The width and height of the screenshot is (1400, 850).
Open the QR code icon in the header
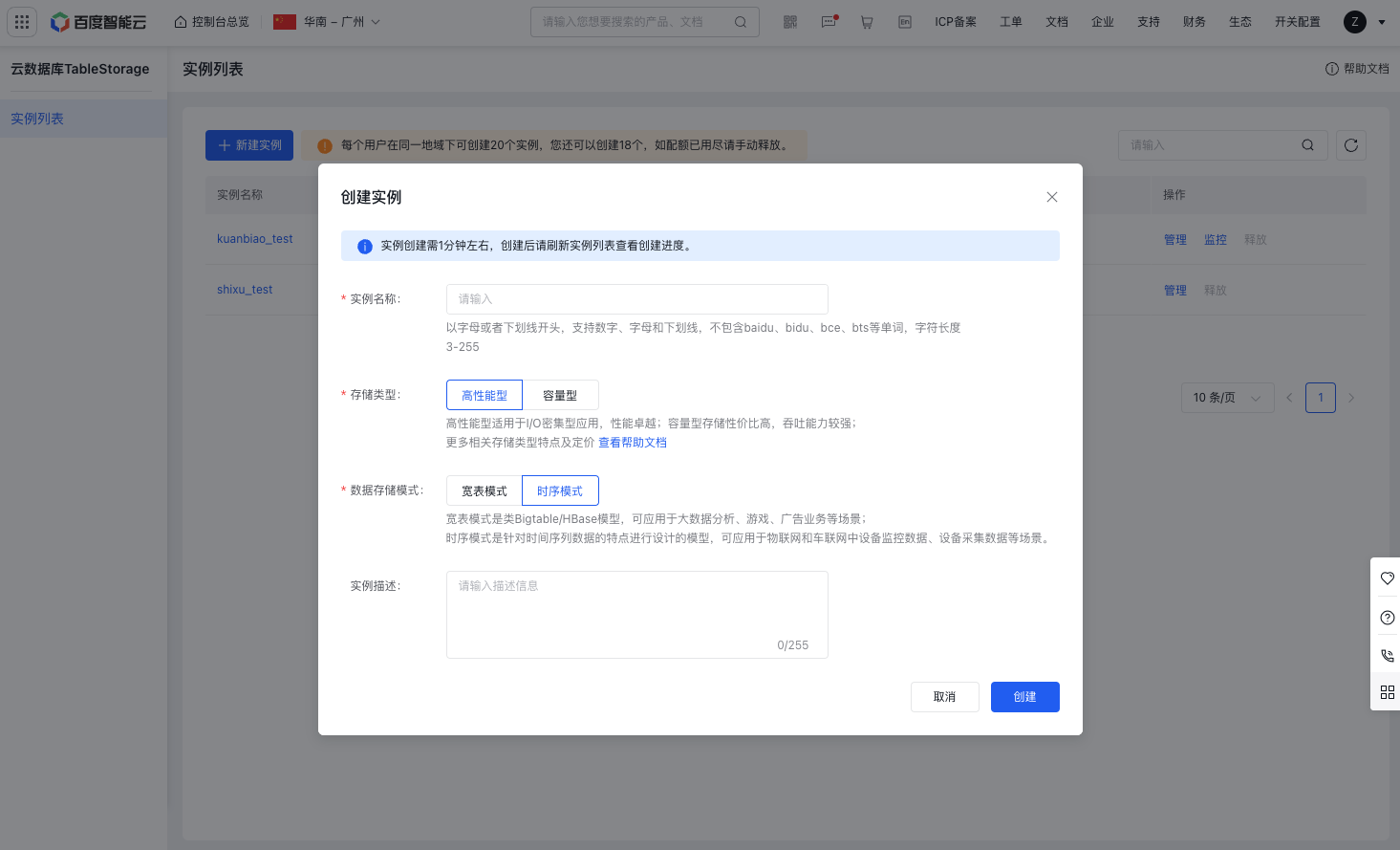[790, 21]
